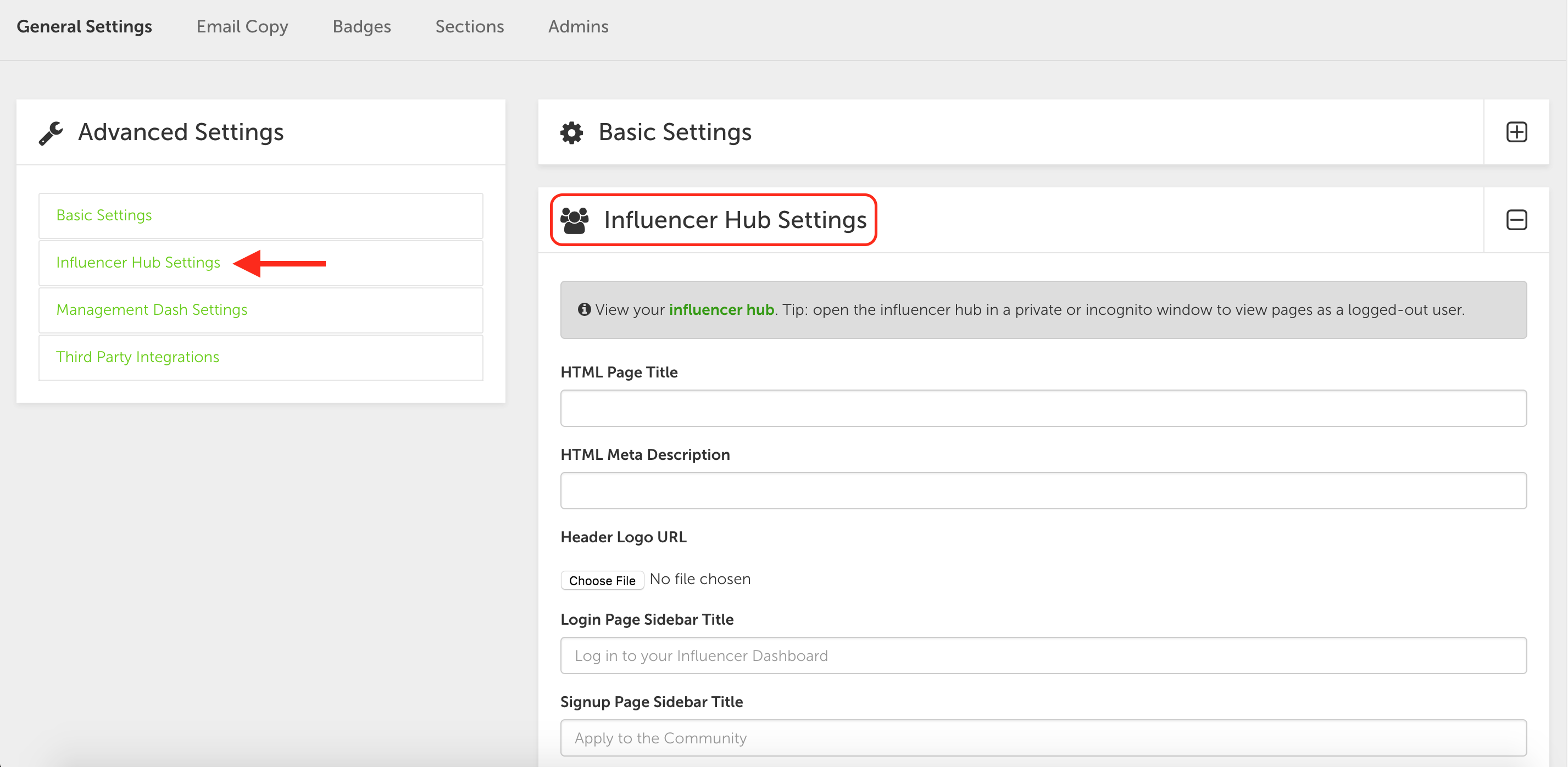This screenshot has height=767, width=1568.
Task: Collapse the Influencer Hub Settings panel
Action: tap(1516, 220)
